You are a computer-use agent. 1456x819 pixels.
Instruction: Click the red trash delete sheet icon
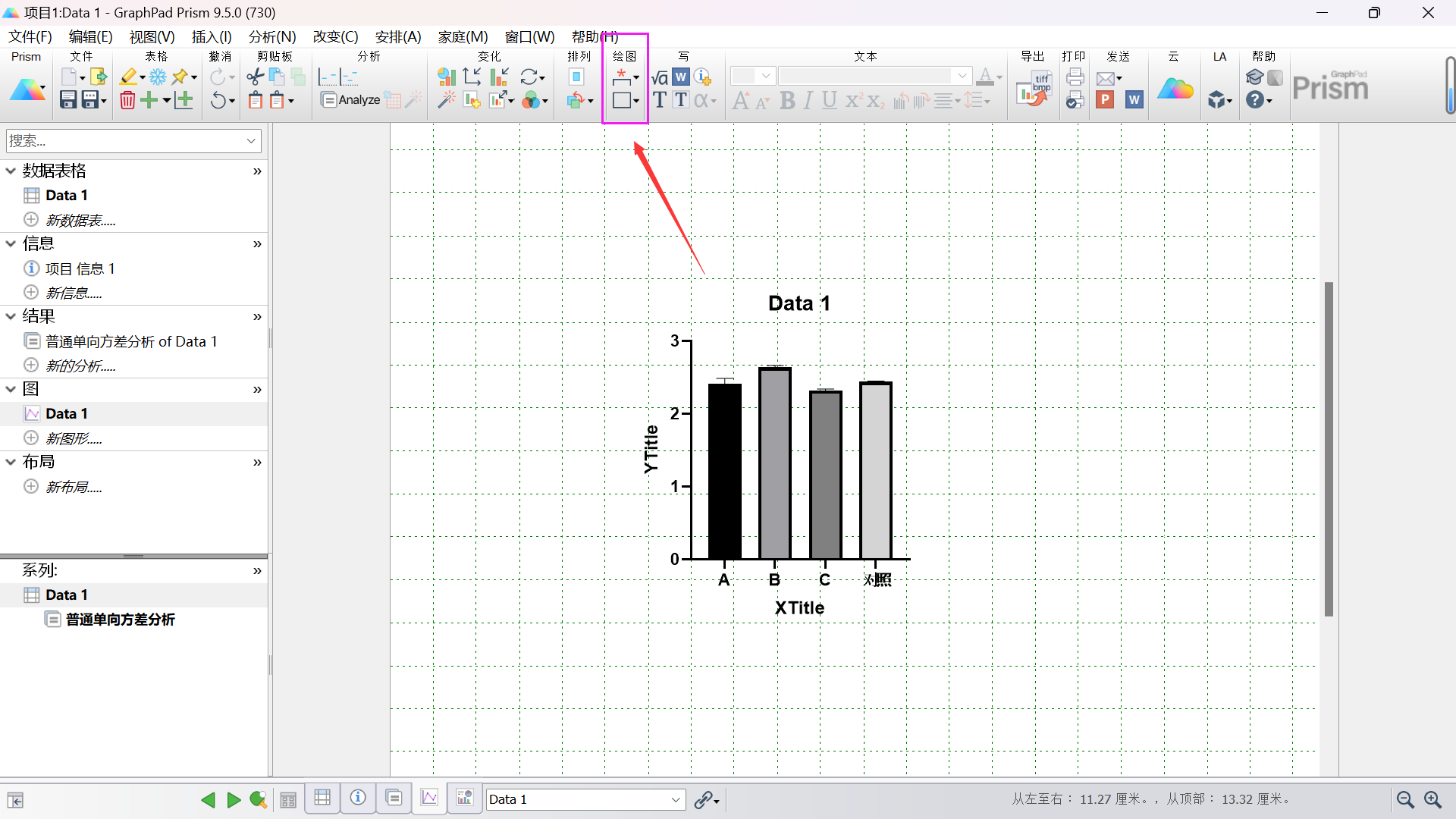(127, 100)
